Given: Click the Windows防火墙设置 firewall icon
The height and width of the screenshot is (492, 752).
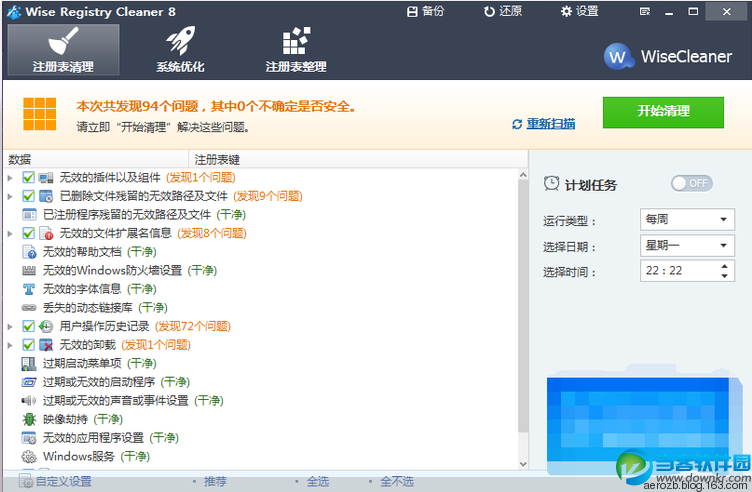Looking at the screenshot, I should [29, 270].
